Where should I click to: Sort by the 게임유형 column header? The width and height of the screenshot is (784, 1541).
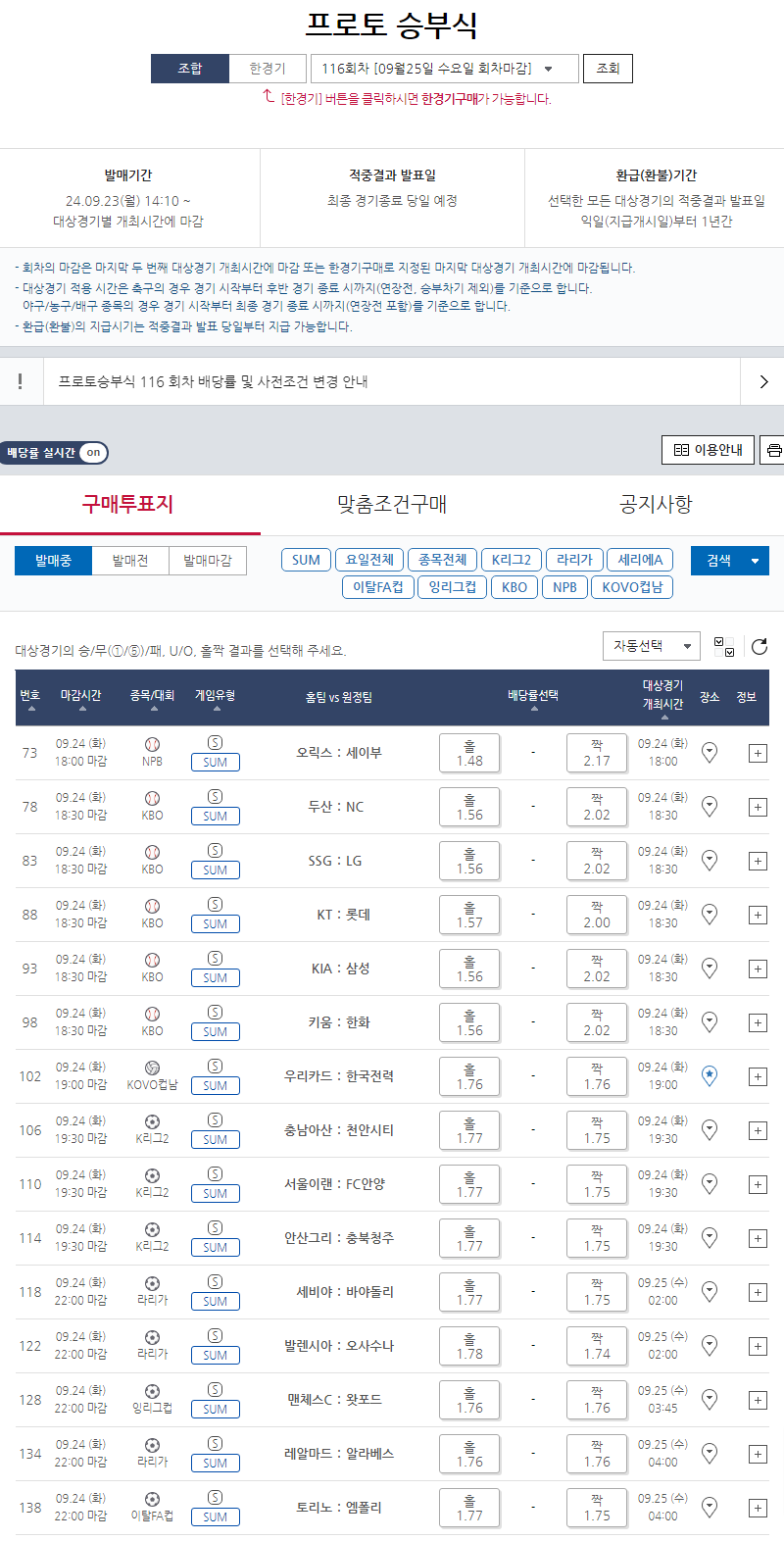point(215,696)
